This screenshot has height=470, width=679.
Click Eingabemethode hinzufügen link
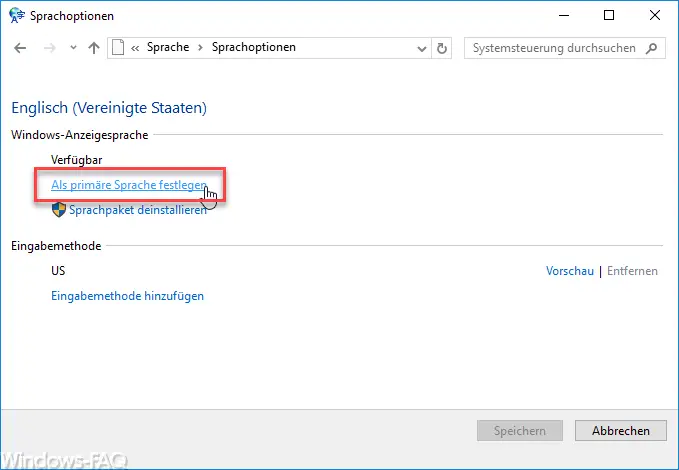pyautogui.click(x=127, y=296)
